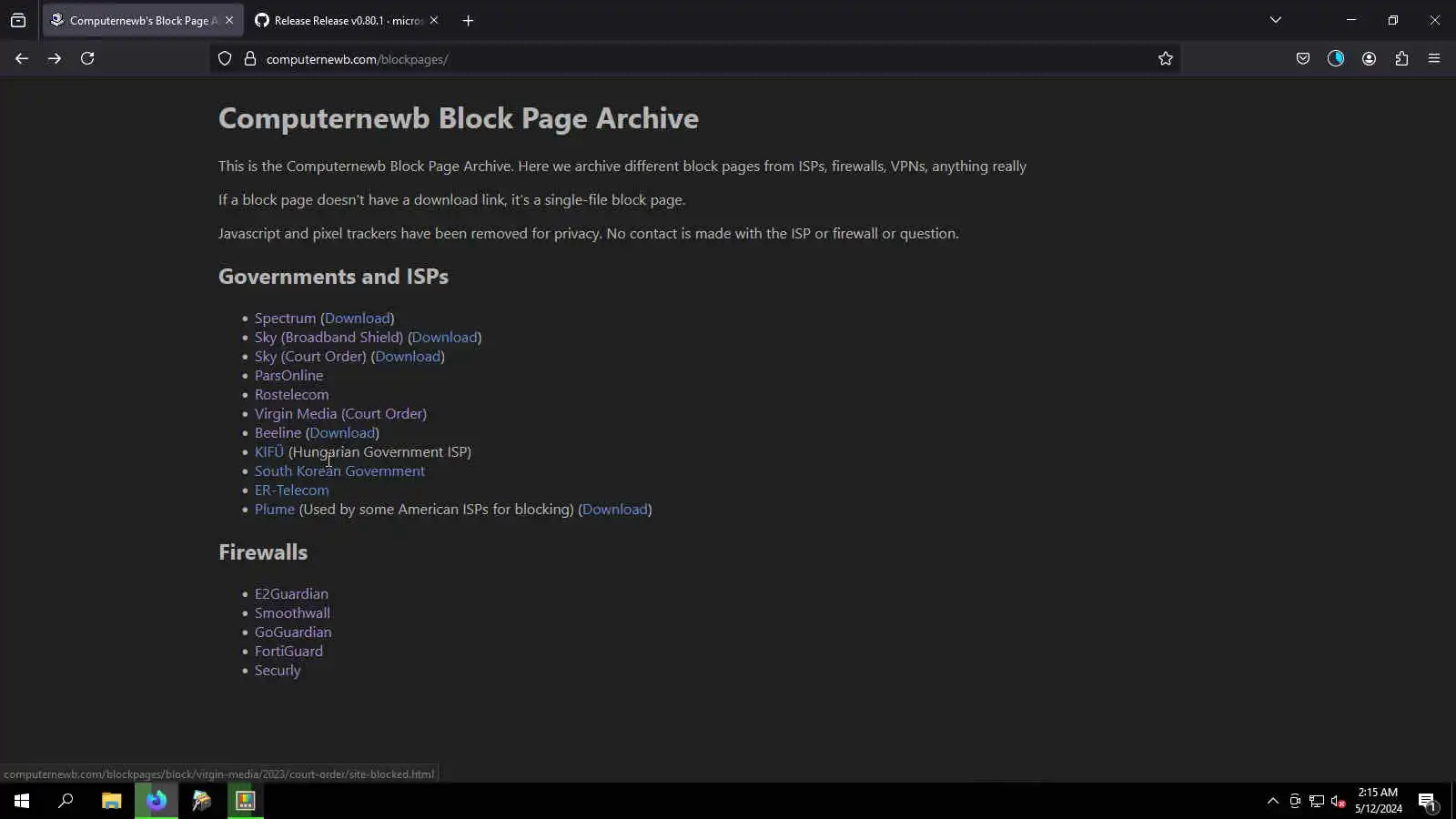This screenshot has height=819, width=1456.
Task: Download Sky (Court Order) block page
Action: [408, 356]
